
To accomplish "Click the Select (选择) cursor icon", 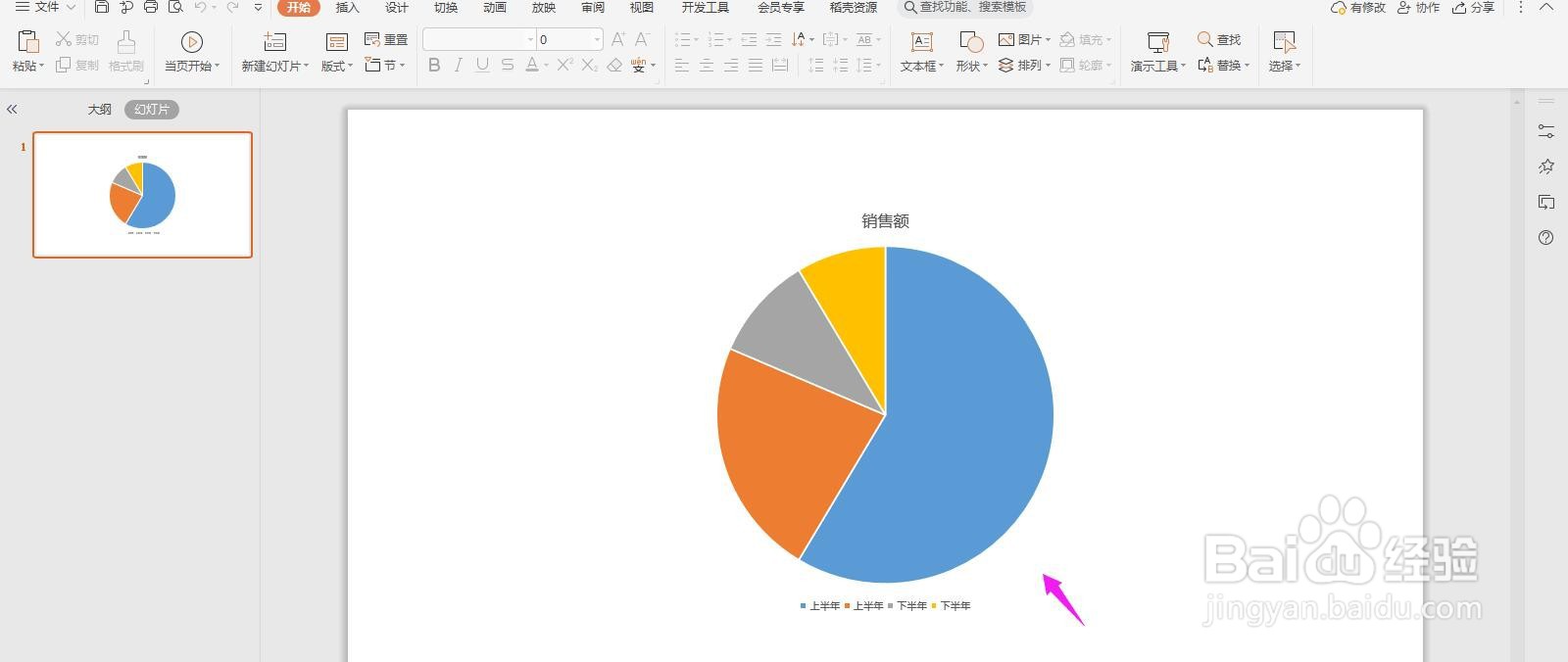I will pos(1284,42).
